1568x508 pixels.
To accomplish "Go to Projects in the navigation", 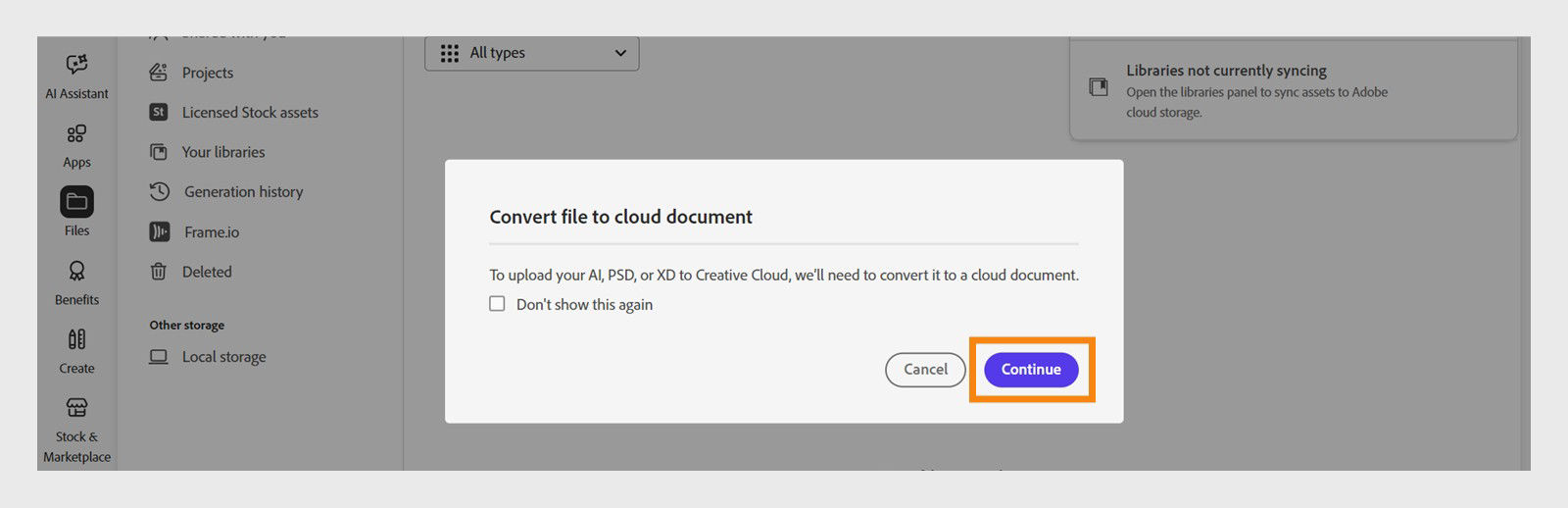I will (x=208, y=73).
